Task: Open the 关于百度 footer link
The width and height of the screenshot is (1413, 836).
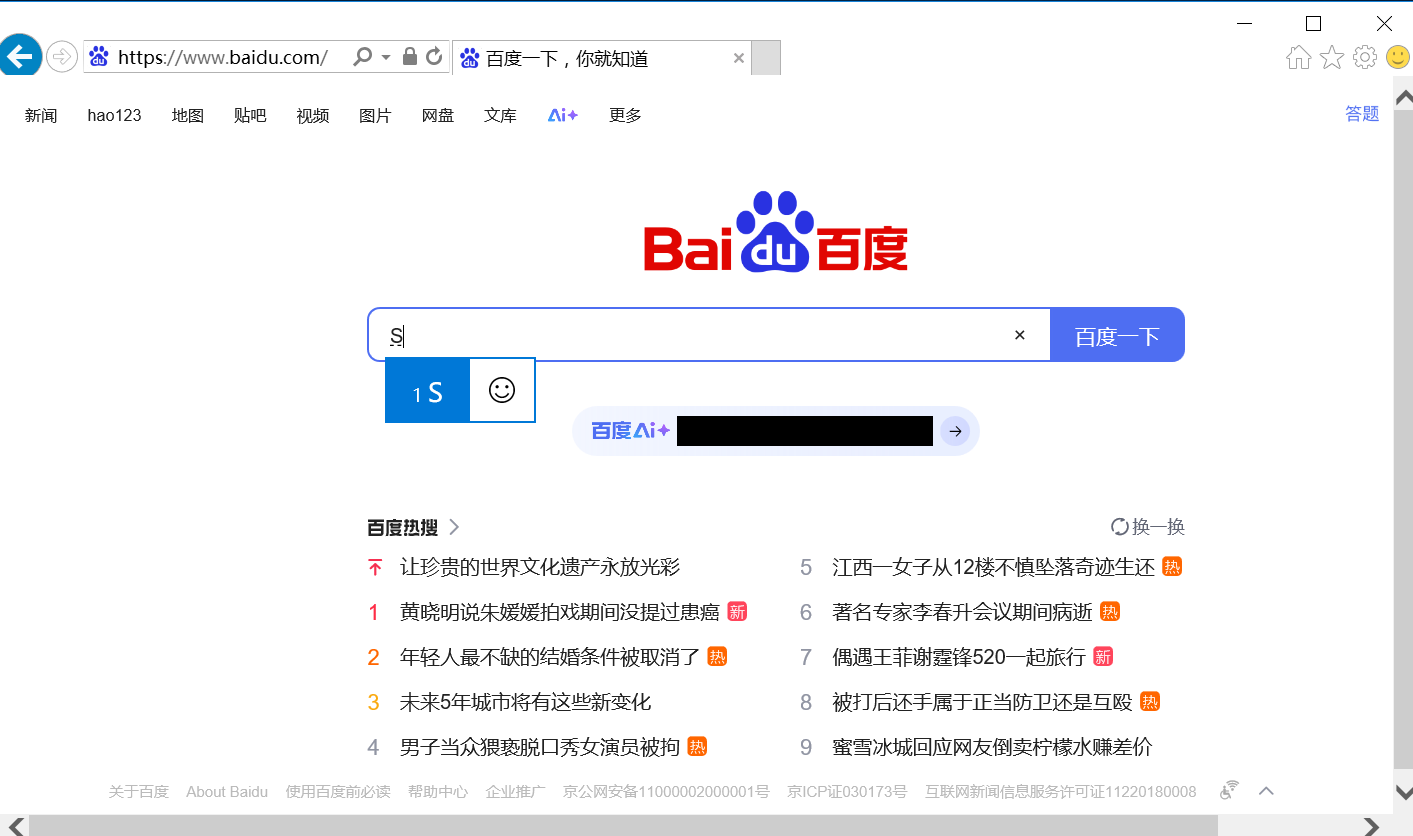Action: click(x=139, y=791)
